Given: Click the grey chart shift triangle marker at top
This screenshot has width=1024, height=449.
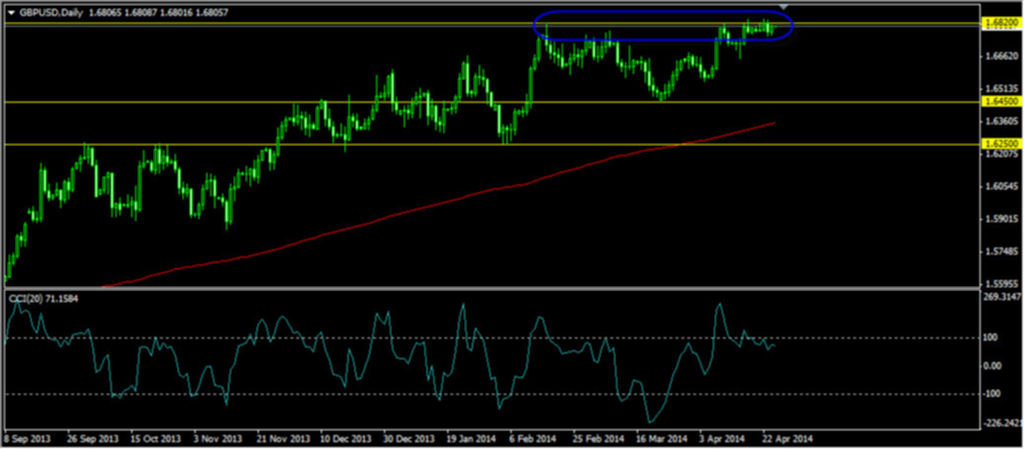Looking at the screenshot, I should tap(786, 7).
